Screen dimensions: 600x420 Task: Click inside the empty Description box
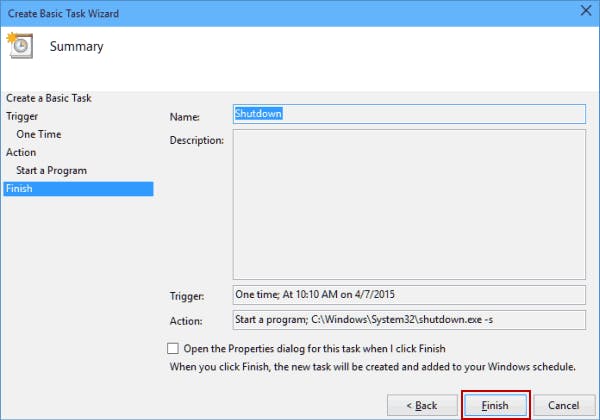click(408, 205)
